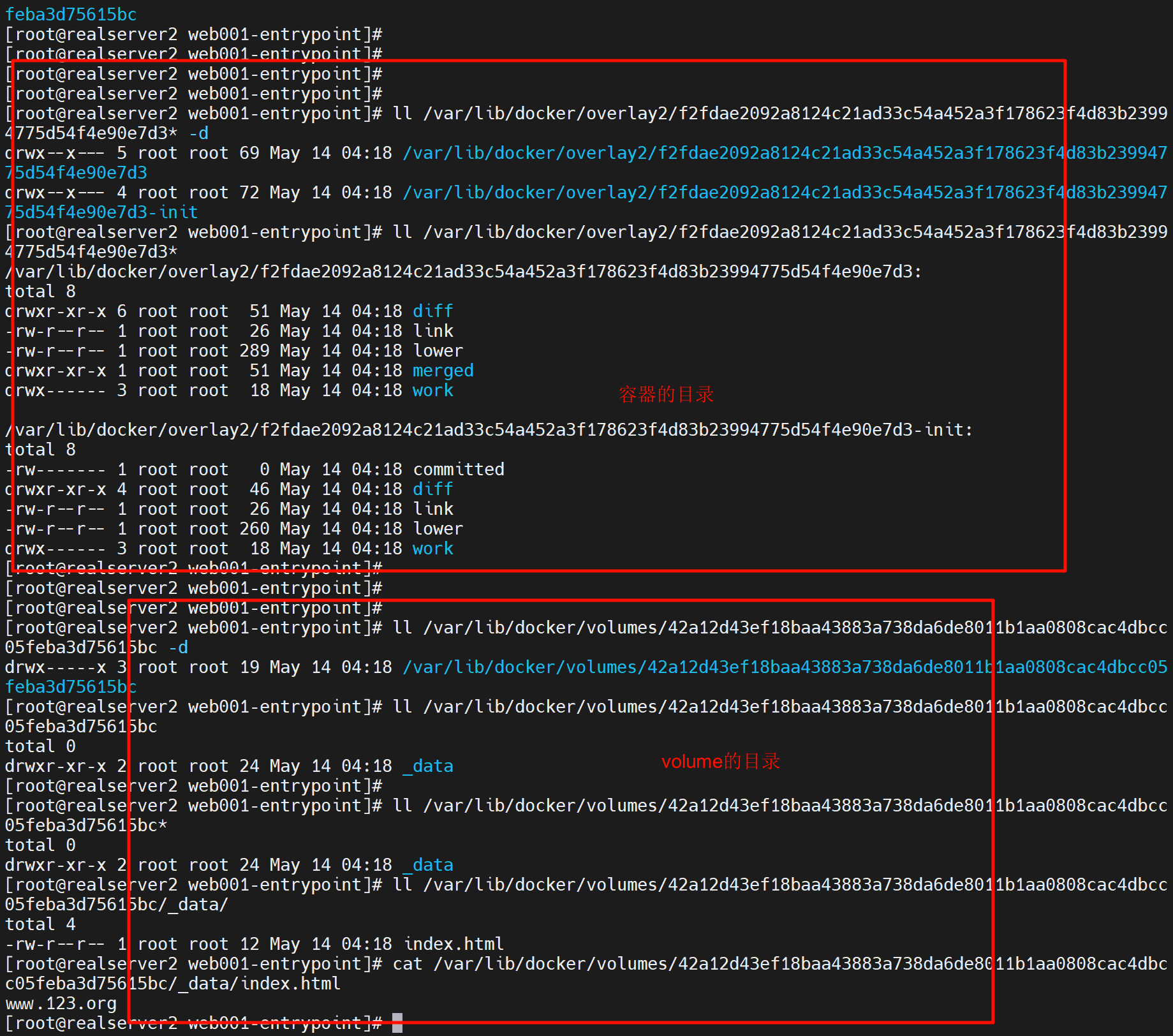Click the red "volume的目录" annotation label
Image resolution: width=1173 pixels, height=1036 pixels.
[x=720, y=761]
